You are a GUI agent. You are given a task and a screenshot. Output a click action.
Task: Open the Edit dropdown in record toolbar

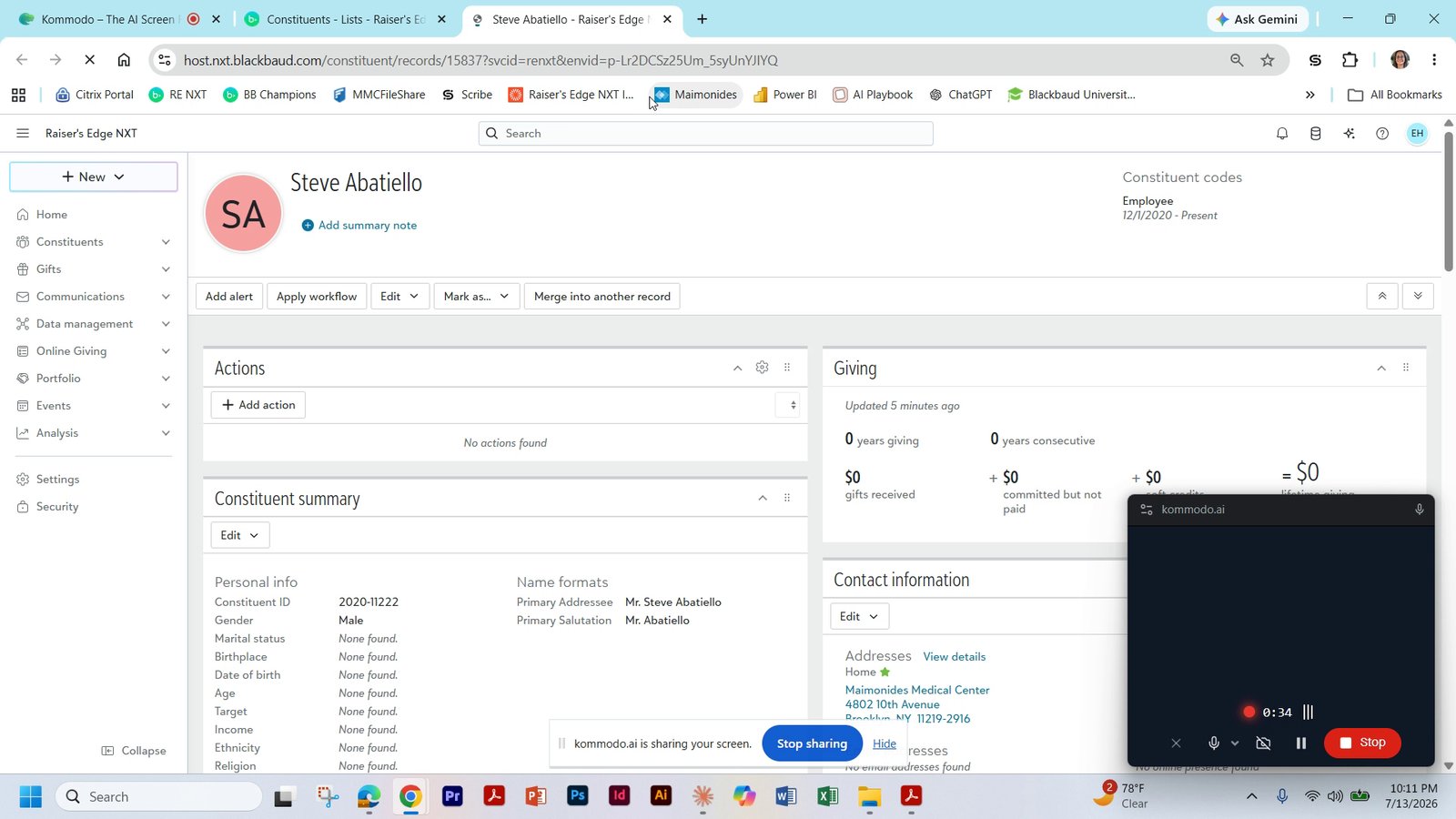point(399,297)
